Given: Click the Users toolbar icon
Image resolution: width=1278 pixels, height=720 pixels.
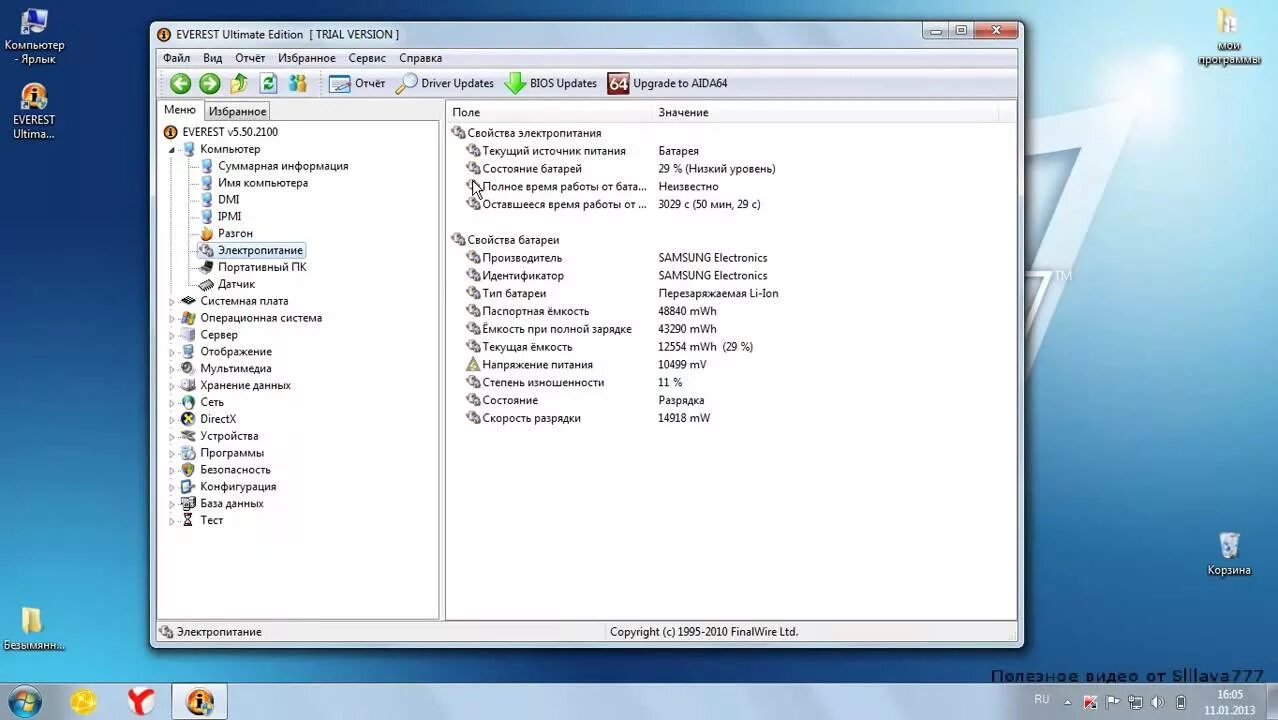Looking at the screenshot, I should (x=298, y=84).
